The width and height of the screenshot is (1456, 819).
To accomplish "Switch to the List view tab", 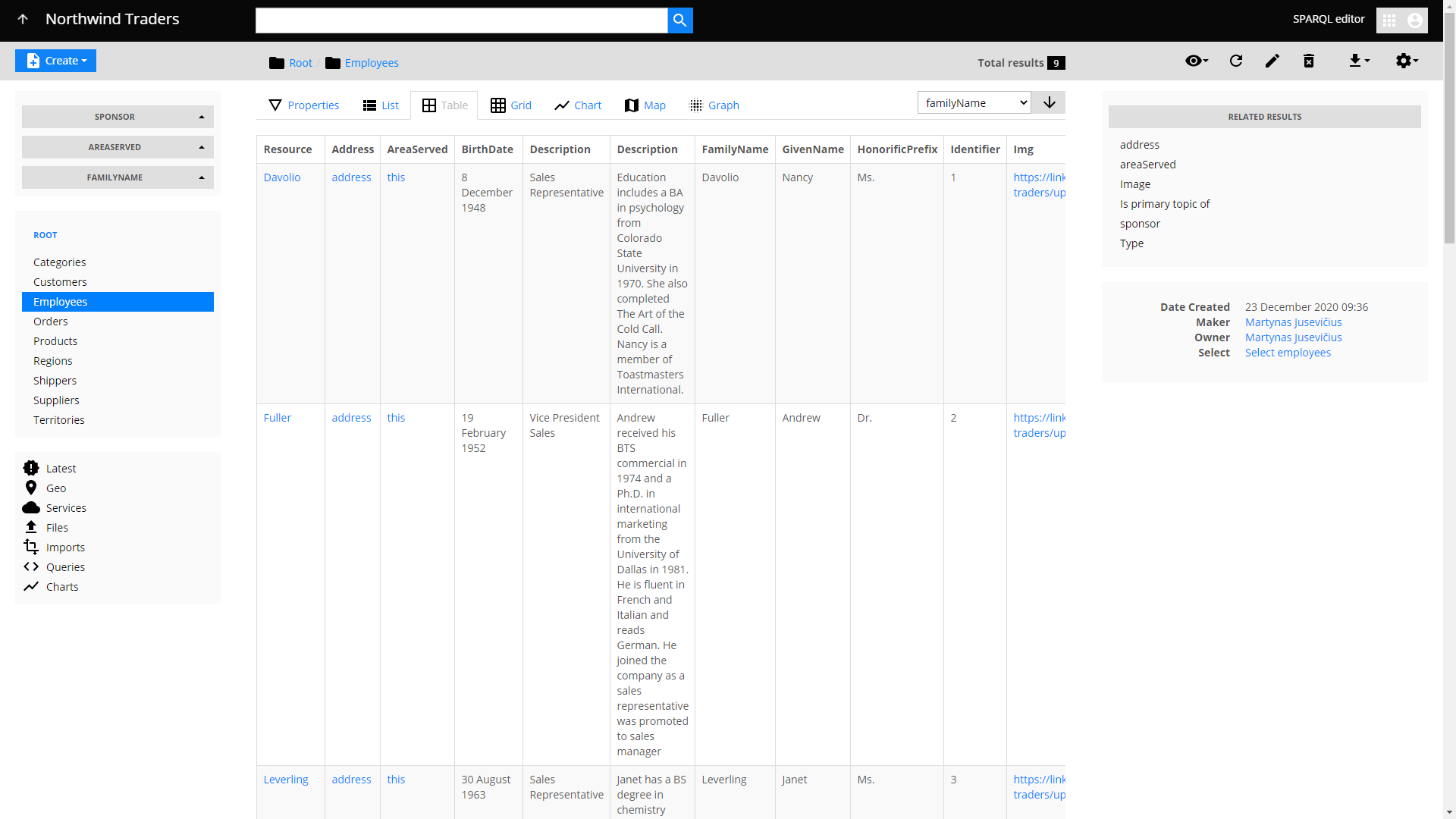I will (x=381, y=105).
